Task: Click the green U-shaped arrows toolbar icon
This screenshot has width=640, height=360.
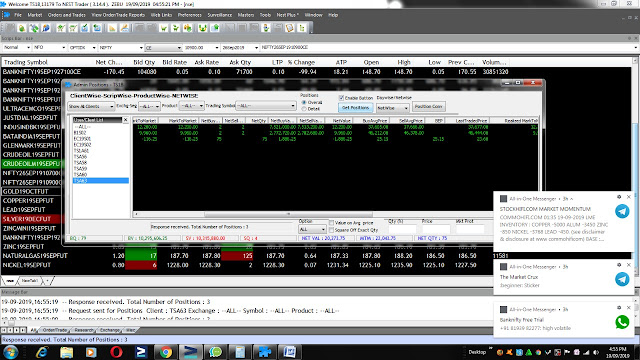Action: coord(202,28)
